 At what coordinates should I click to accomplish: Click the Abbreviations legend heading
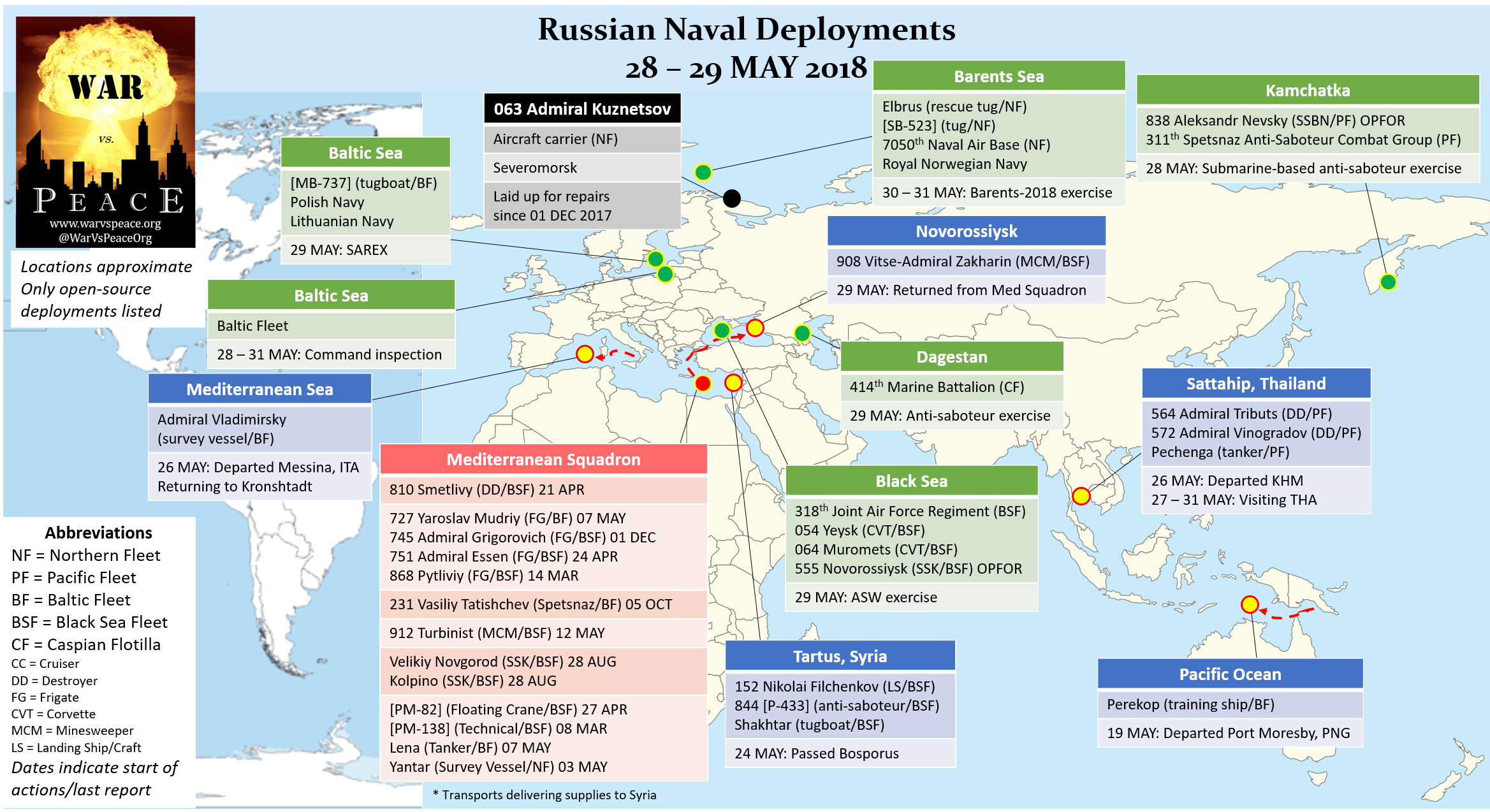[x=98, y=533]
